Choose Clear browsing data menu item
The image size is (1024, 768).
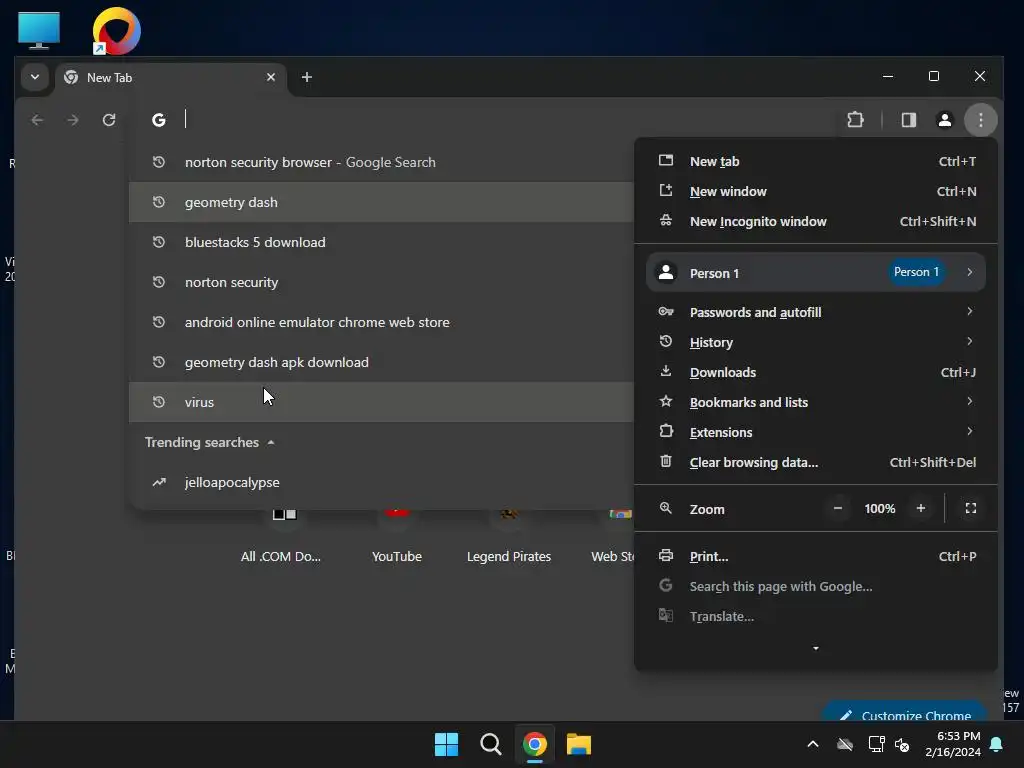(x=816, y=462)
